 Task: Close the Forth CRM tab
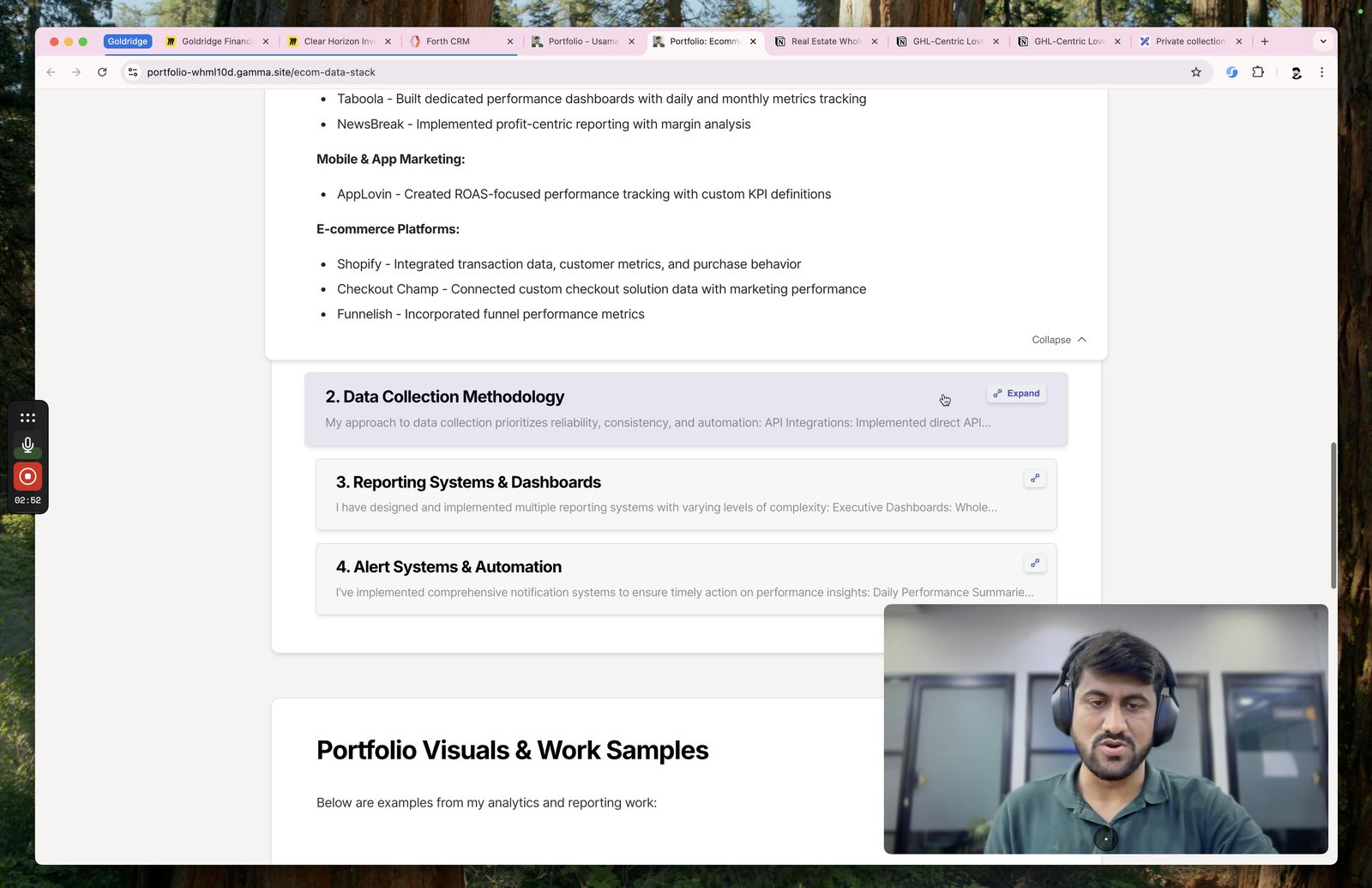click(x=509, y=41)
